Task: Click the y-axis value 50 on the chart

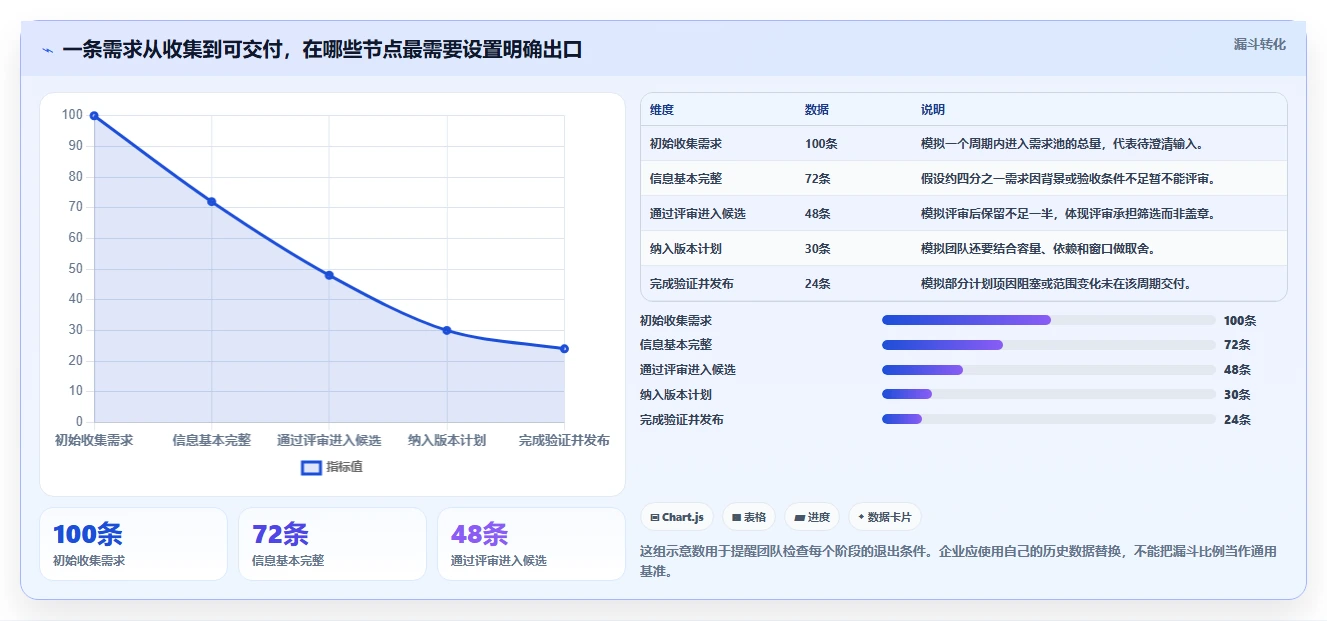Action: coord(74,269)
